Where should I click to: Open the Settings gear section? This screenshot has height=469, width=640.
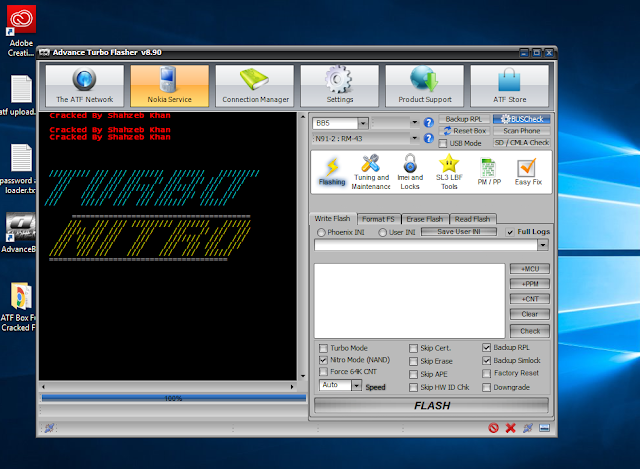[x=340, y=86]
